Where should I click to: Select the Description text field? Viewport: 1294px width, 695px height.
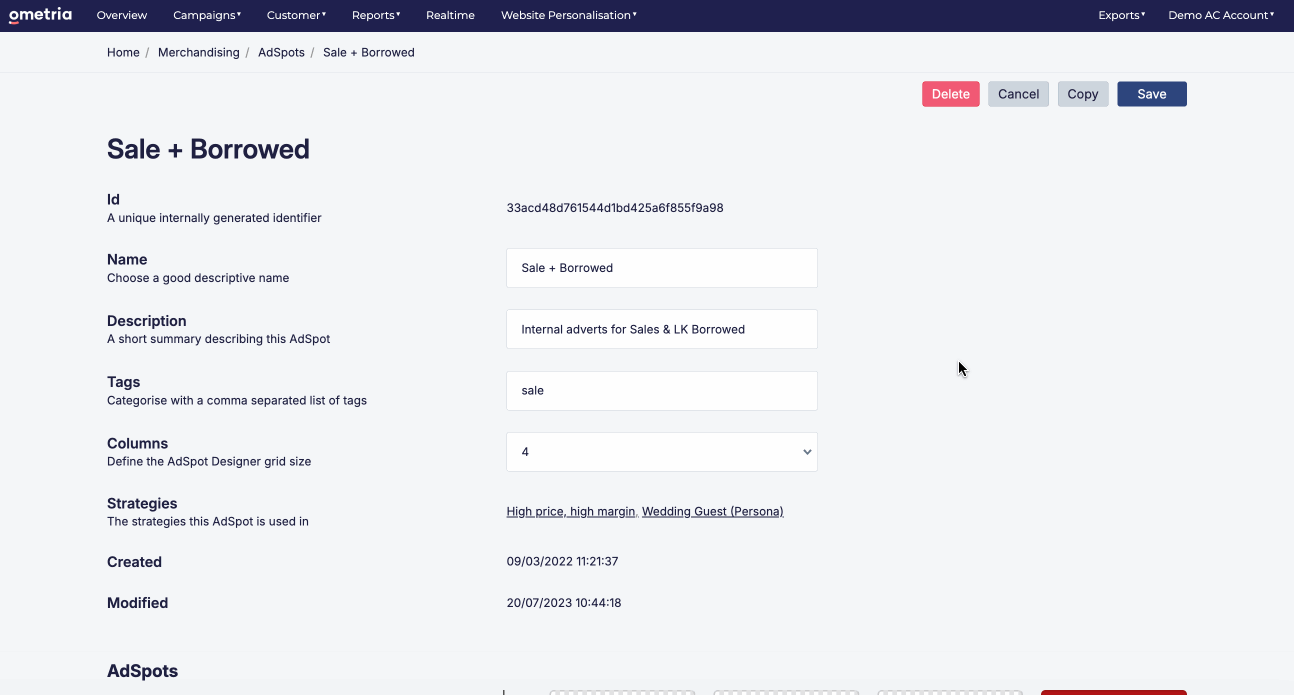pyautogui.click(x=661, y=329)
